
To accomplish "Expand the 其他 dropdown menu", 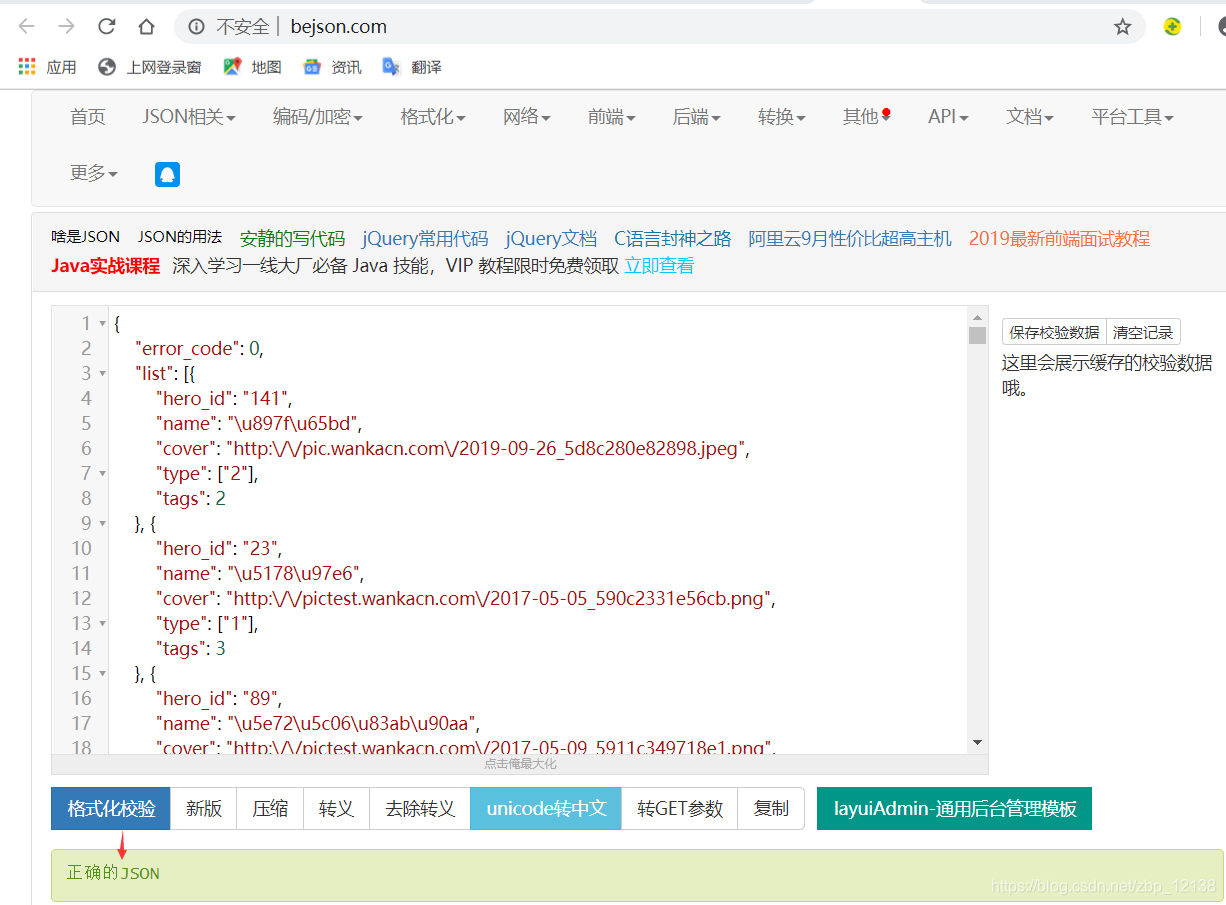I will click(x=867, y=117).
